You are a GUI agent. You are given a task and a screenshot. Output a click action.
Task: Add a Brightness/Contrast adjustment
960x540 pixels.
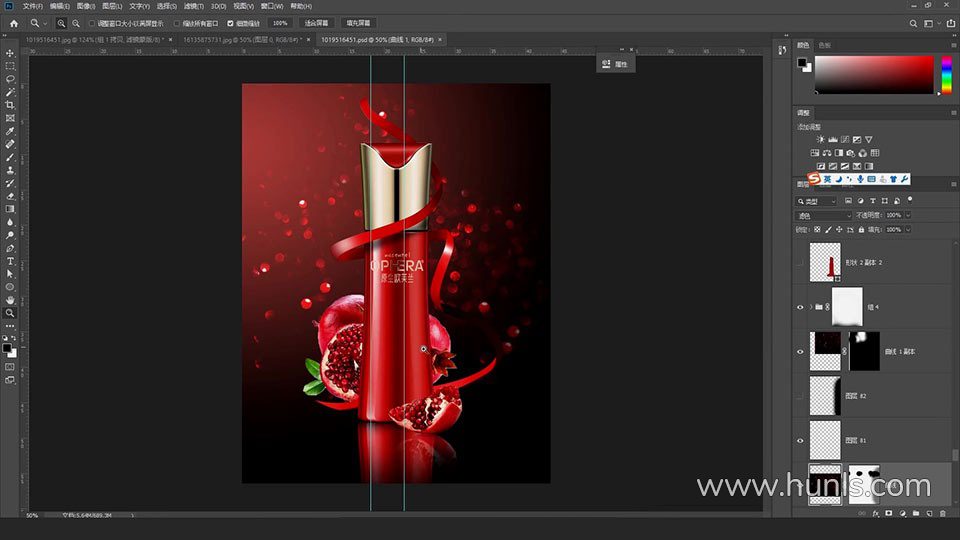tap(821, 139)
